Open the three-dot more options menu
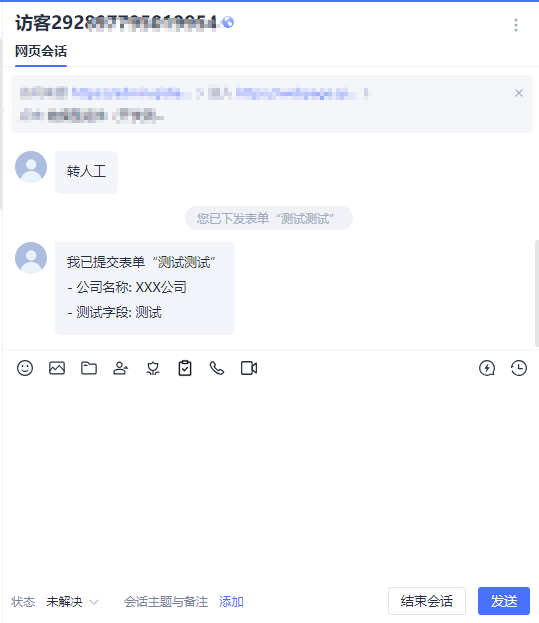The height and width of the screenshot is (623, 539). 516,25
